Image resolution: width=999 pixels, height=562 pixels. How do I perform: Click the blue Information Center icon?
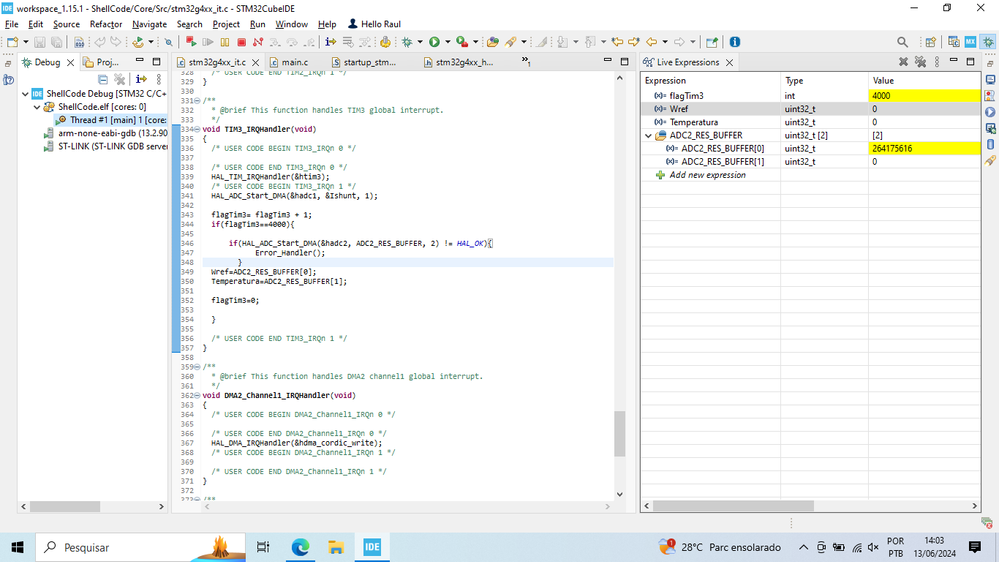coord(735,42)
